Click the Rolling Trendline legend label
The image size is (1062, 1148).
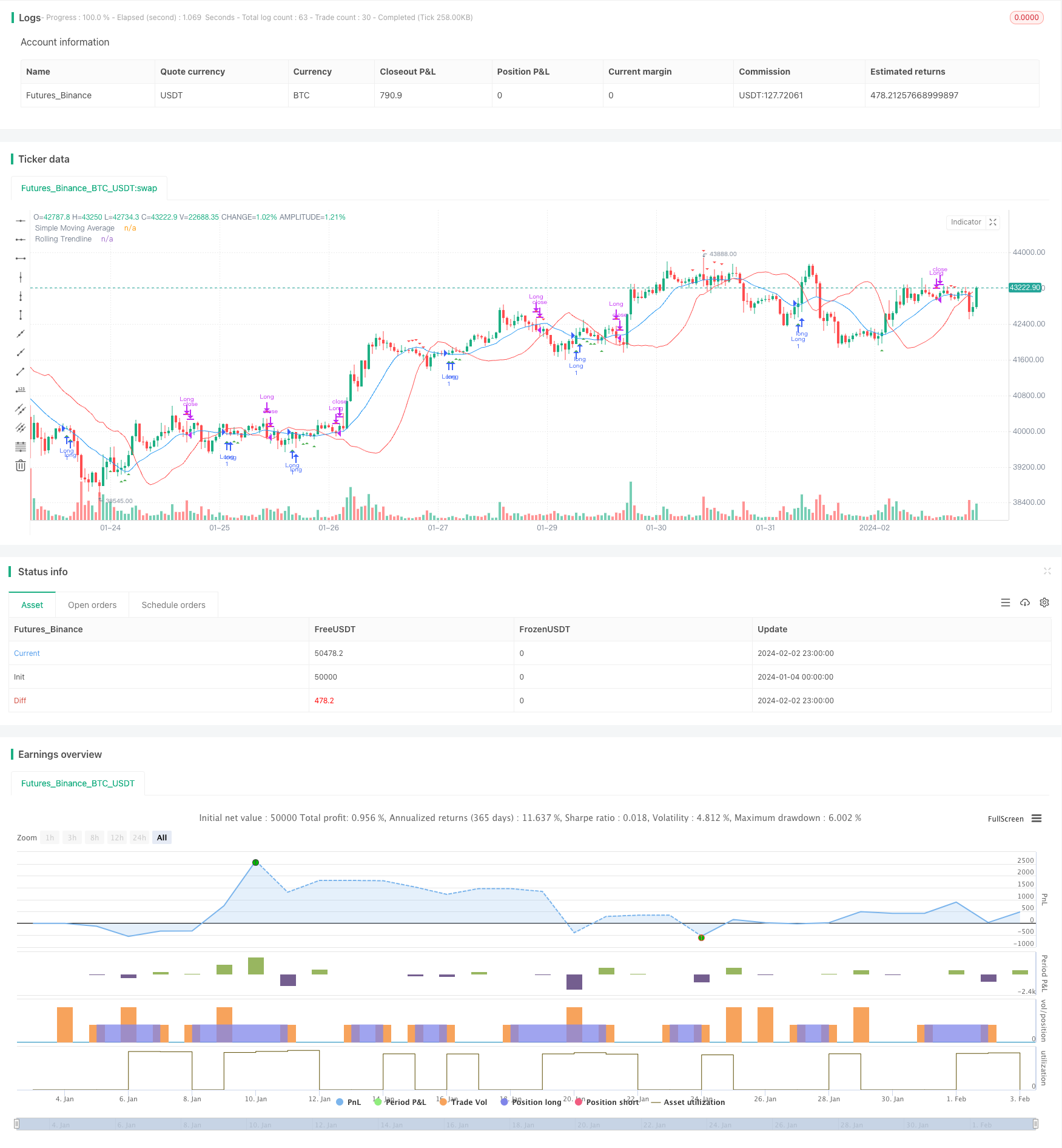click(63, 239)
